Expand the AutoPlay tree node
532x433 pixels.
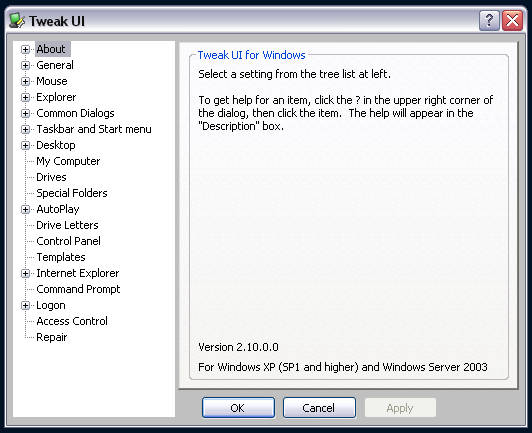click(25, 209)
